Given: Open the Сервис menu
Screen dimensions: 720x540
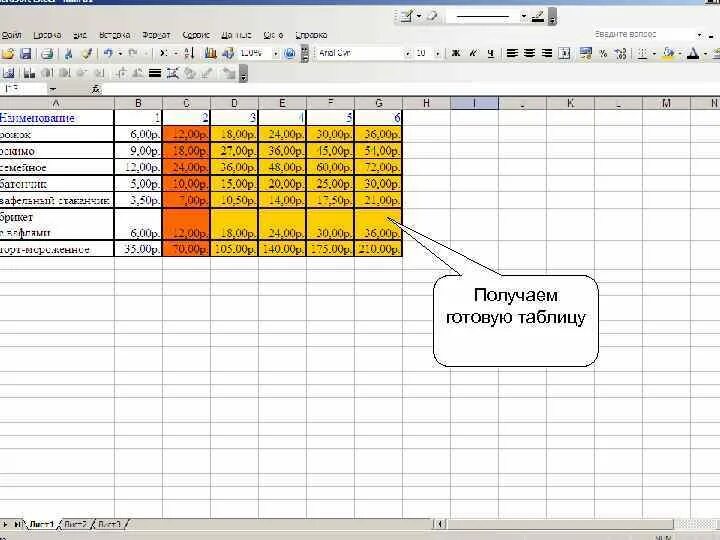Looking at the screenshot, I should click(x=196, y=35).
